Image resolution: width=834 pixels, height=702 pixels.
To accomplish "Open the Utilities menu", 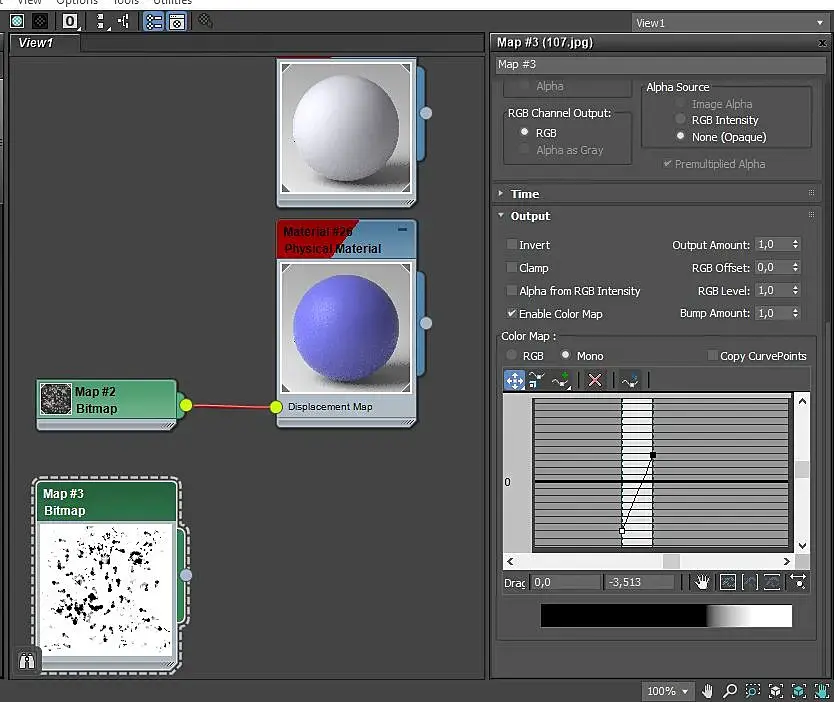I will coord(172,2).
